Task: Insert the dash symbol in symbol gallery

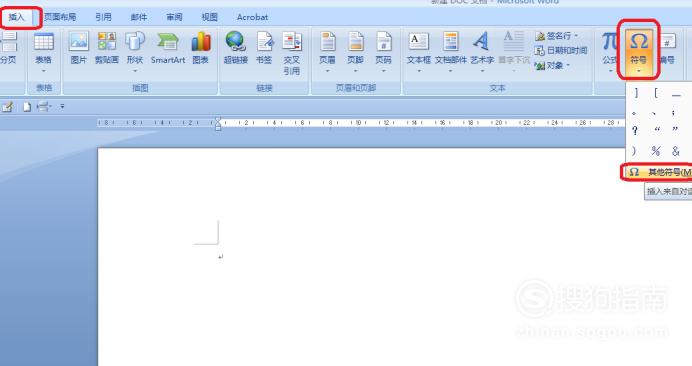Action: point(676,94)
